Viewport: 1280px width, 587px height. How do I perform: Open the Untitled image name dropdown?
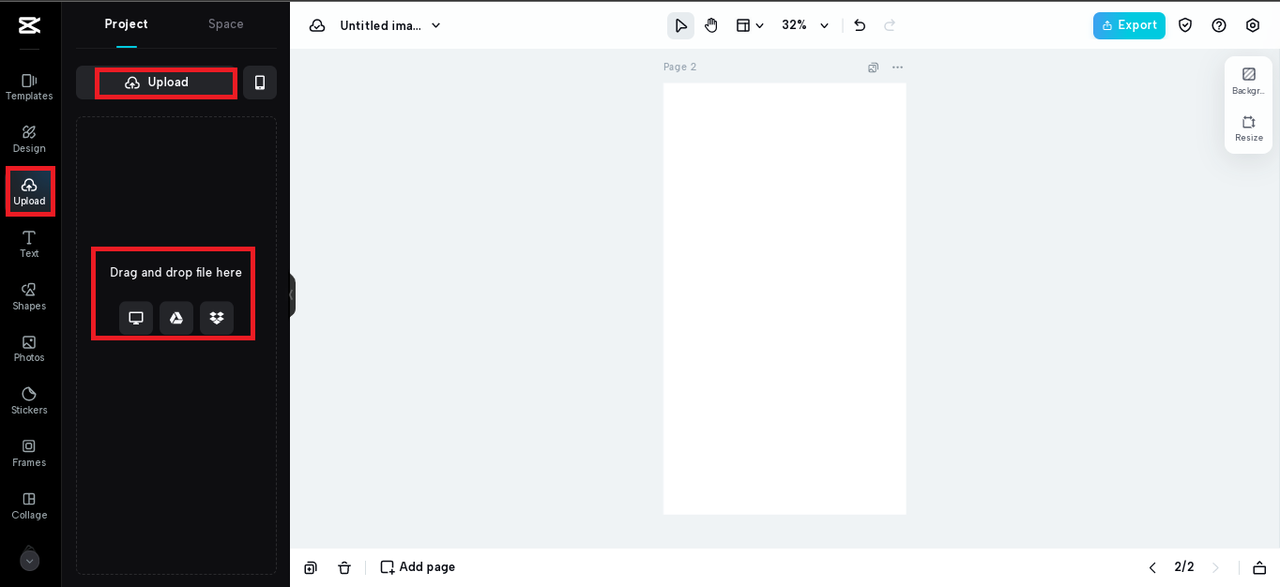point(390,25)
